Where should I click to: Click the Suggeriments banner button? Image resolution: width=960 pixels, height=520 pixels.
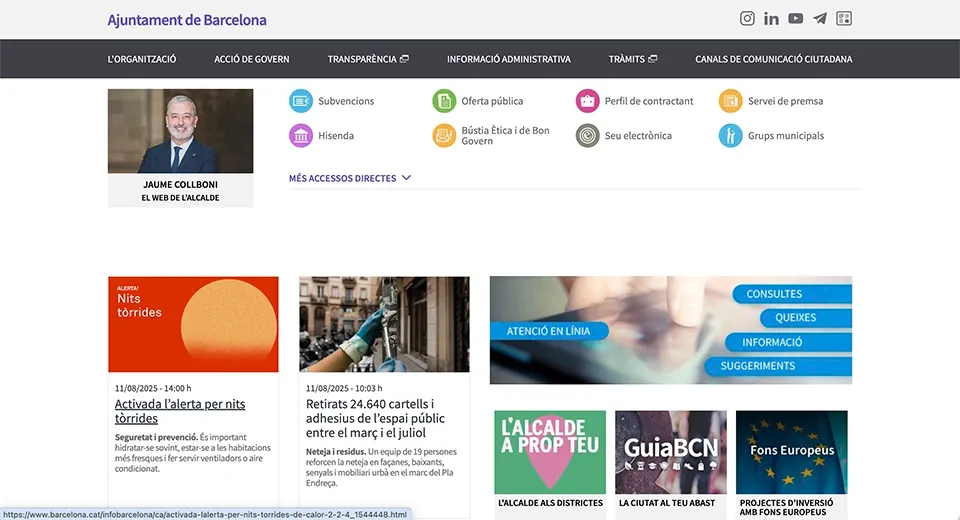point(778,366)
